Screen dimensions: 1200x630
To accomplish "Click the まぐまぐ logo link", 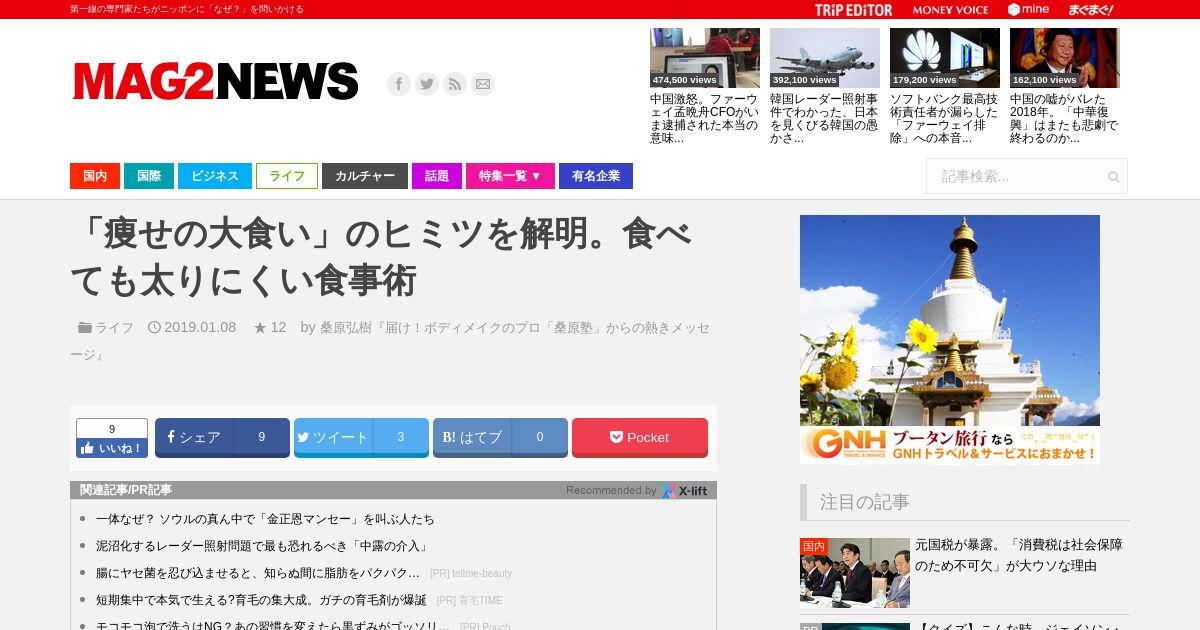I will pyautogui.click(x=1090, y=9).
